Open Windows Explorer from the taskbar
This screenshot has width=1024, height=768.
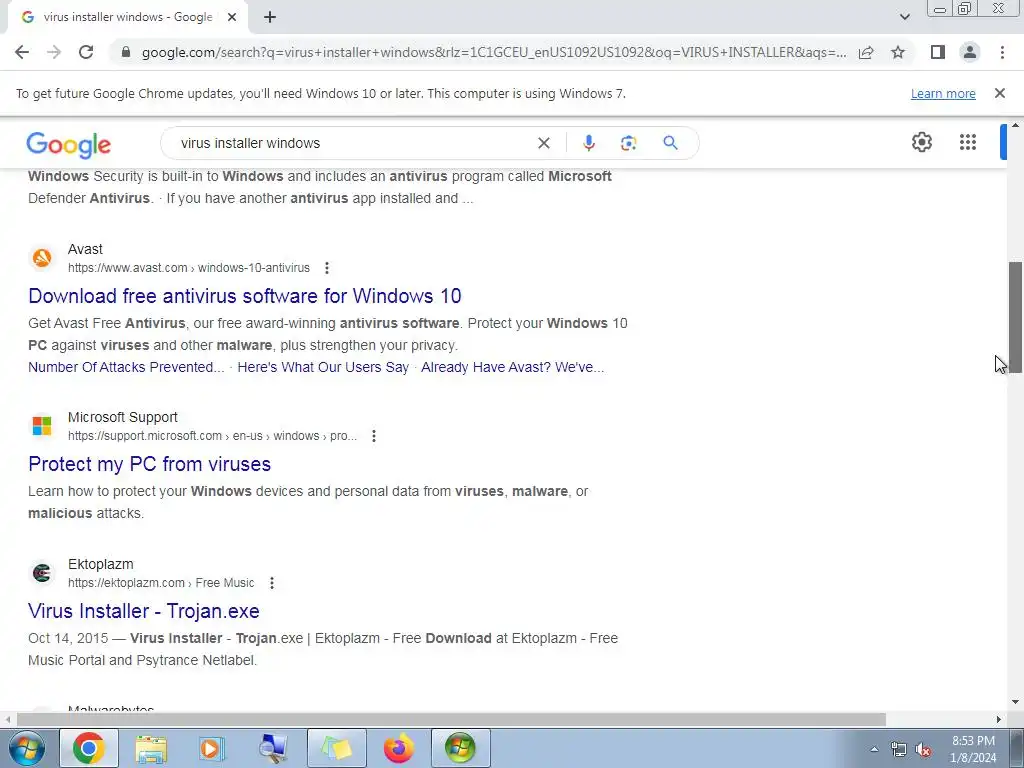[x=151, y=748]
